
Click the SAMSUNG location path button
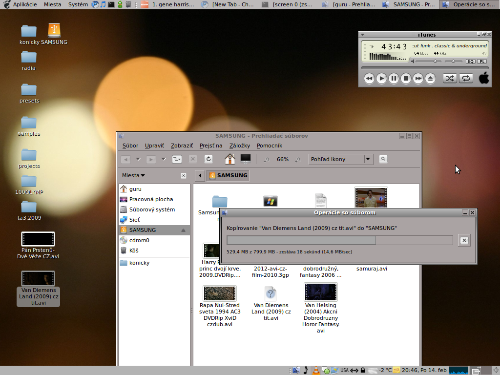[x=228, y=175]
